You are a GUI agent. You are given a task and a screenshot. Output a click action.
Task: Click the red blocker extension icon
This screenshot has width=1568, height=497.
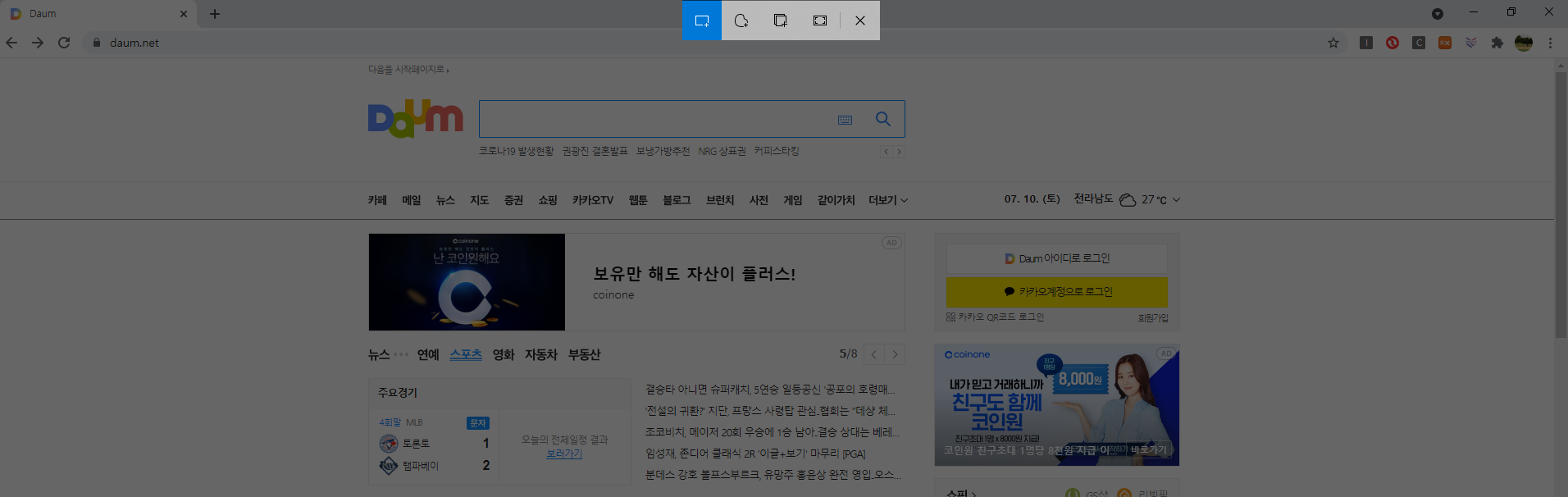pos(1393,43)
